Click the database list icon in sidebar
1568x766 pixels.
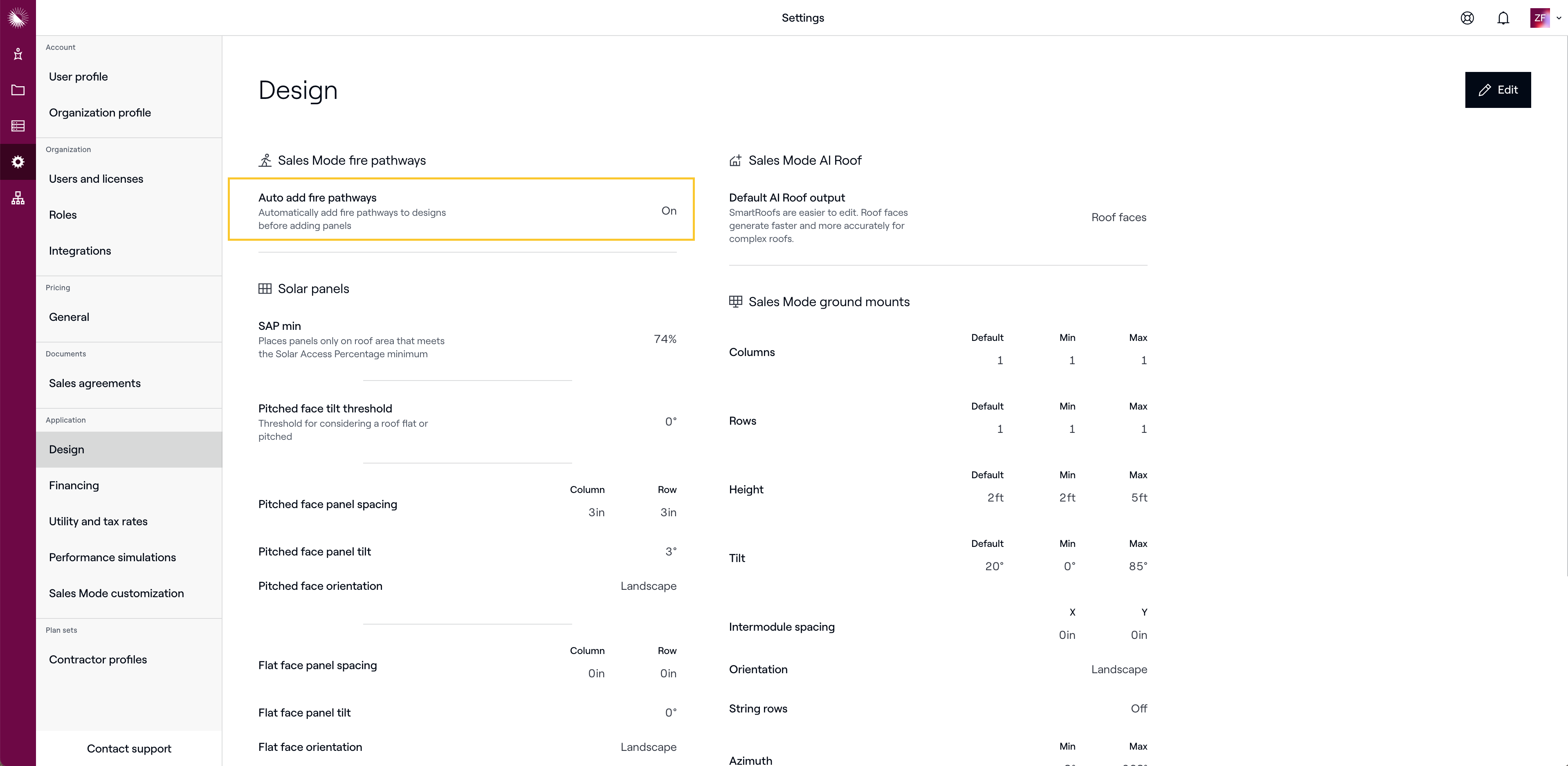tap(18, 126)
